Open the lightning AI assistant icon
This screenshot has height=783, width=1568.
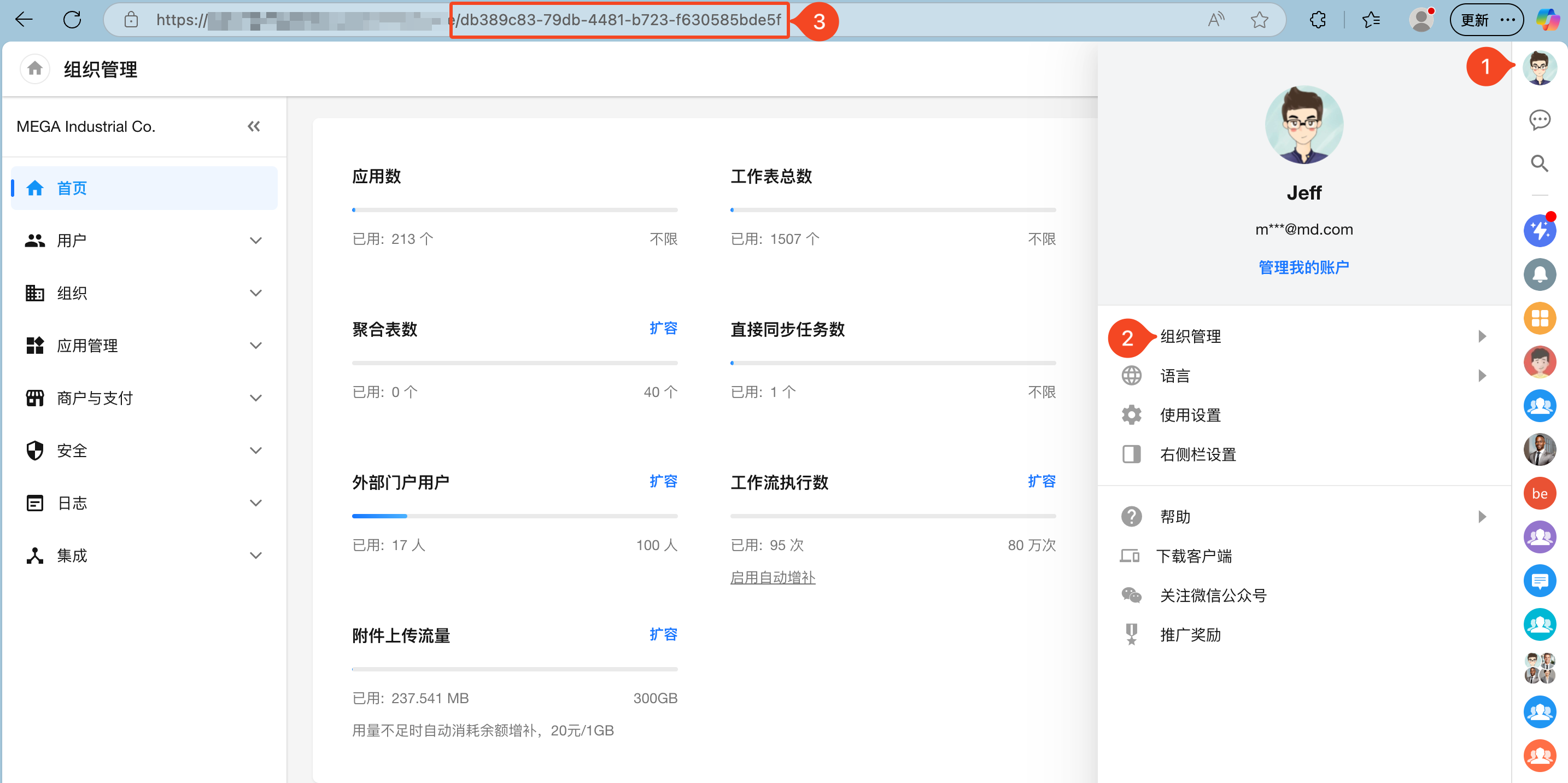[1539, 231]
